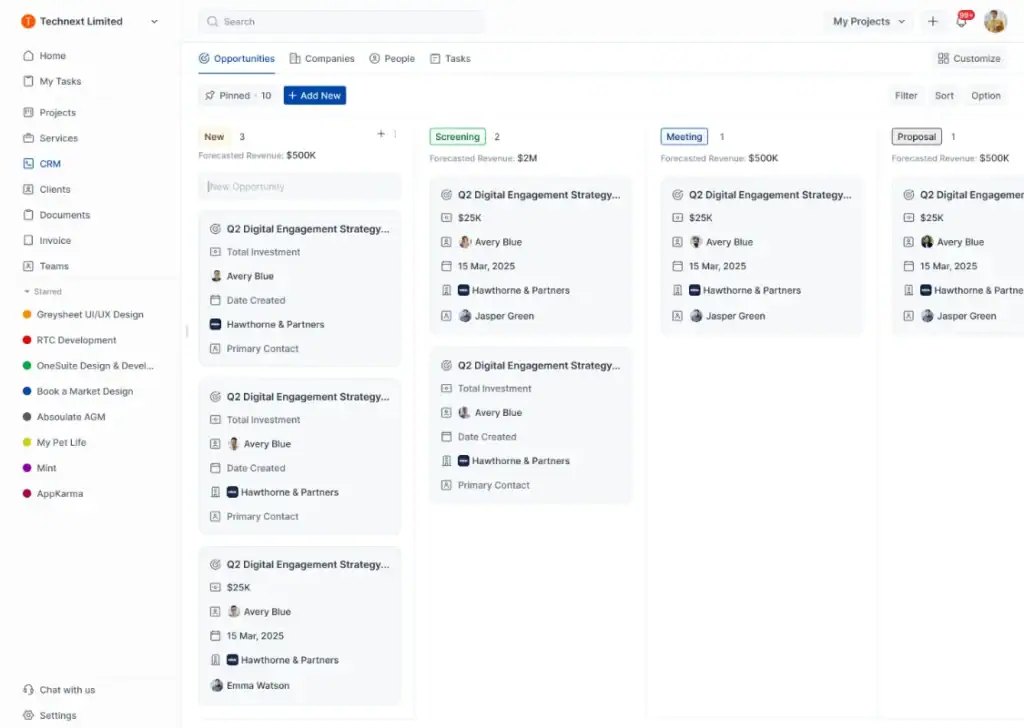Click the Avery Blue avatar in Proposal card
This screenshot has width=1024, height=728.
927,242
